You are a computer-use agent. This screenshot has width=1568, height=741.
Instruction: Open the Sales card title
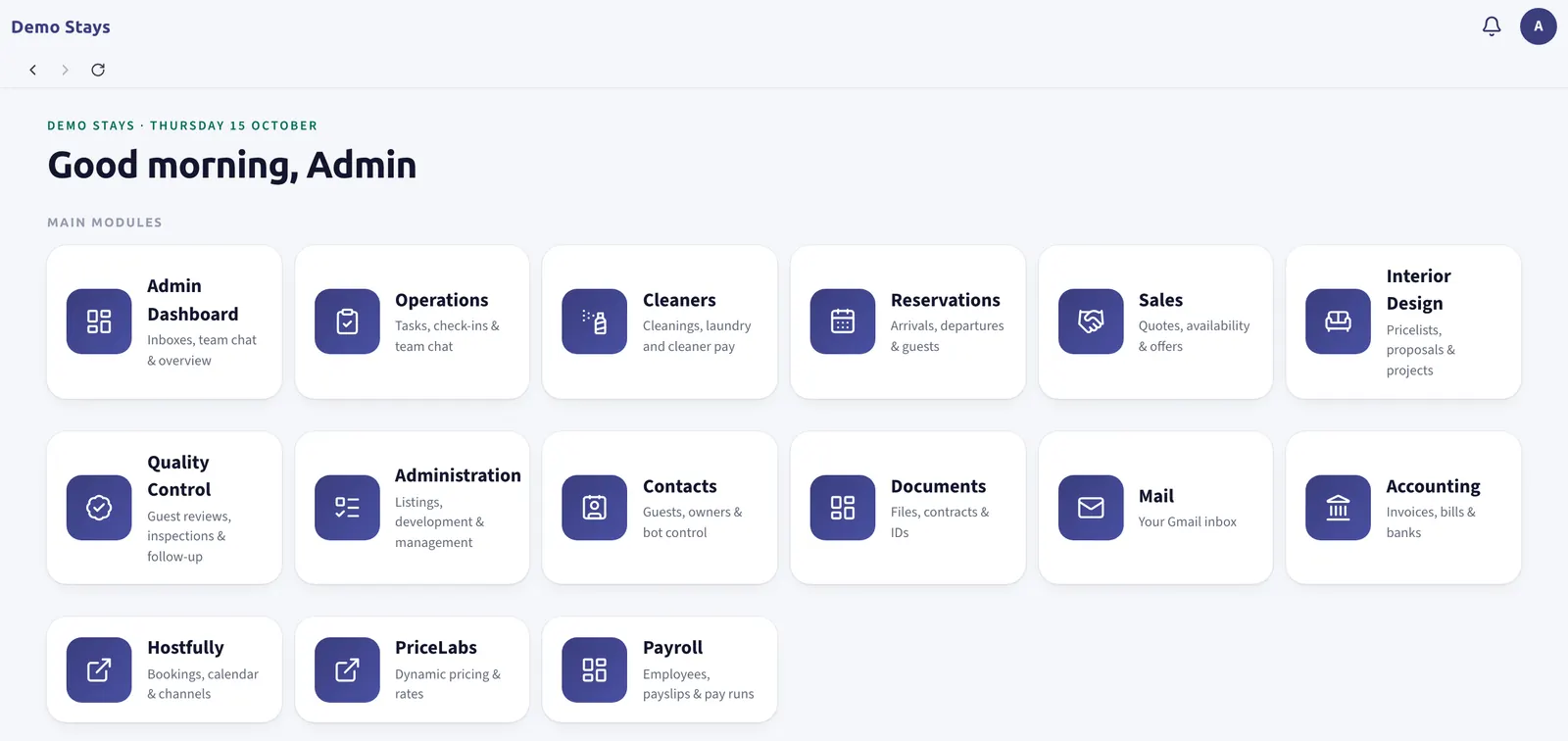tap(1160, 300)
